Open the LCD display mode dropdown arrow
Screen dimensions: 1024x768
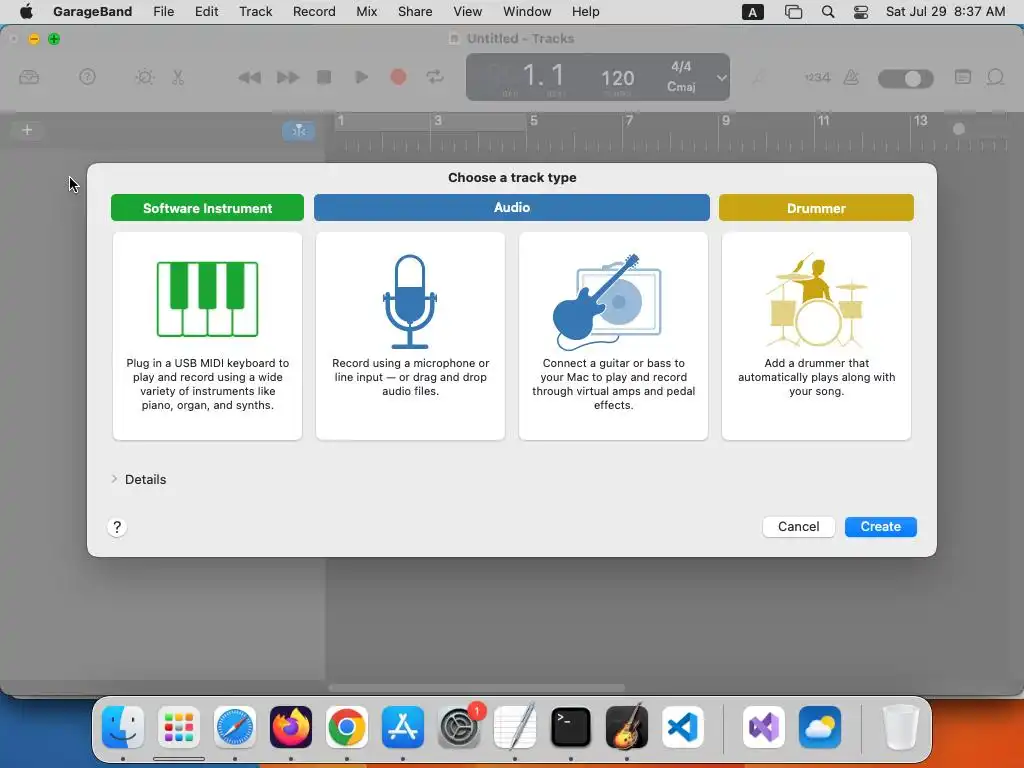pyautogui.click(x=721, y=78)
